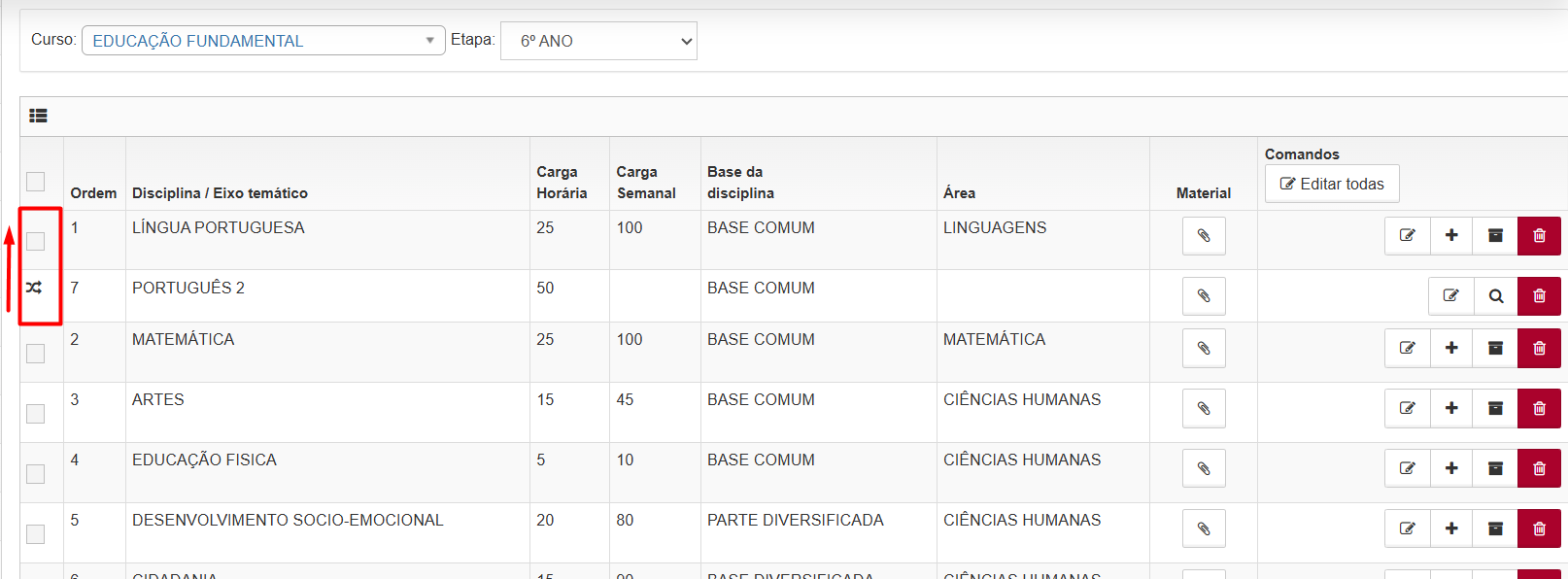The width and height of the screenshot is (1568, 579).
Task: Open the Curso dropdown EDUCAÇÃO FUNDAMENTAL
Action: point(262,41)
